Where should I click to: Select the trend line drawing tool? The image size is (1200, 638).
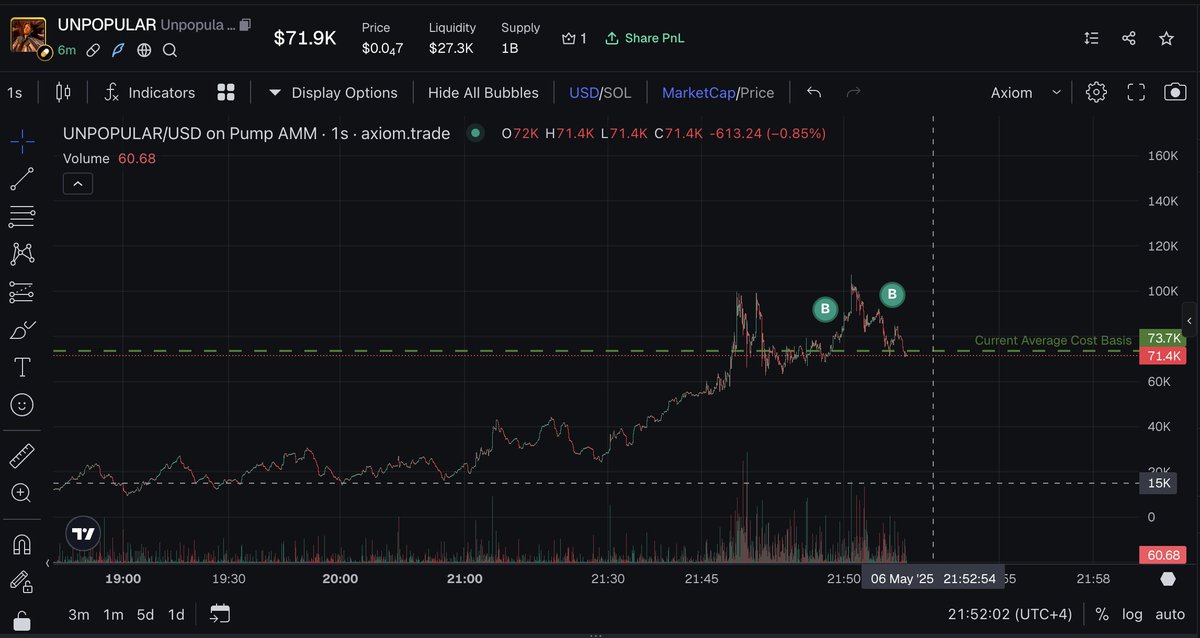pos(22,179)
